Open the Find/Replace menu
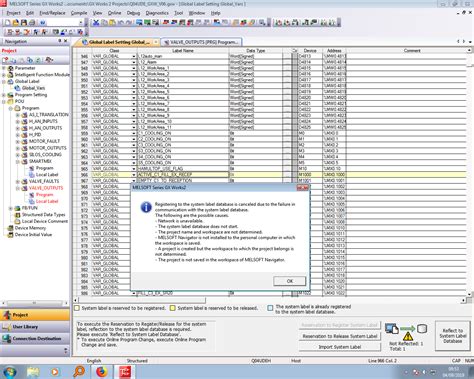 click(x=52, y=13)
